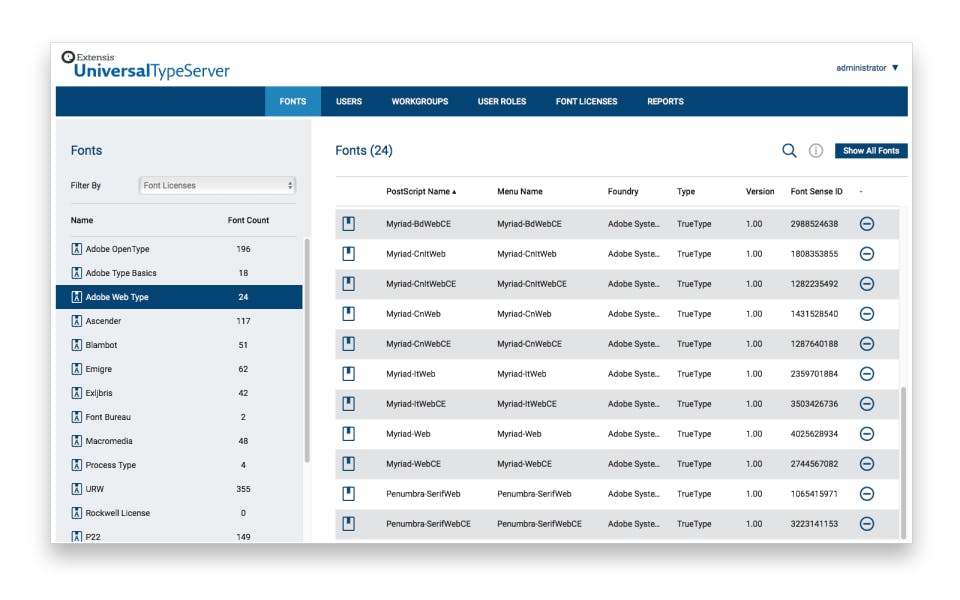Image resolution: width=960 pixels, height=600 pixels.
Task: Switch to the Fonts tab
Action: tap(293, 102)
